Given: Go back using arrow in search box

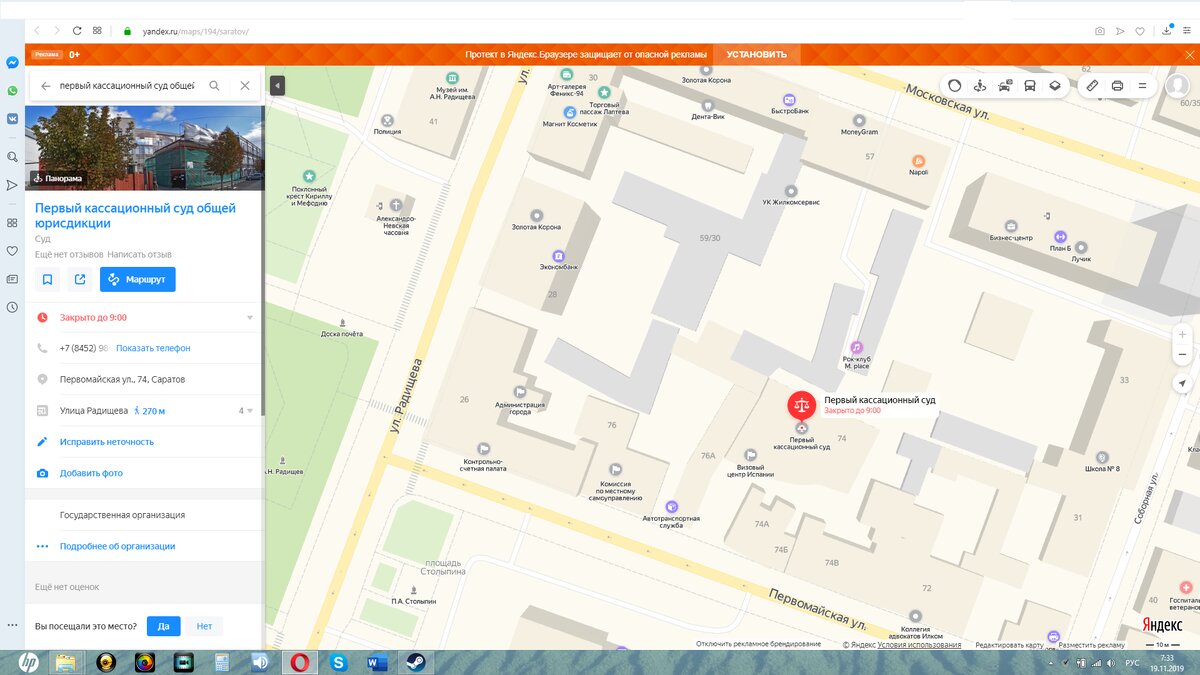Looking at the screenshot, I should [x=45, y=86].
